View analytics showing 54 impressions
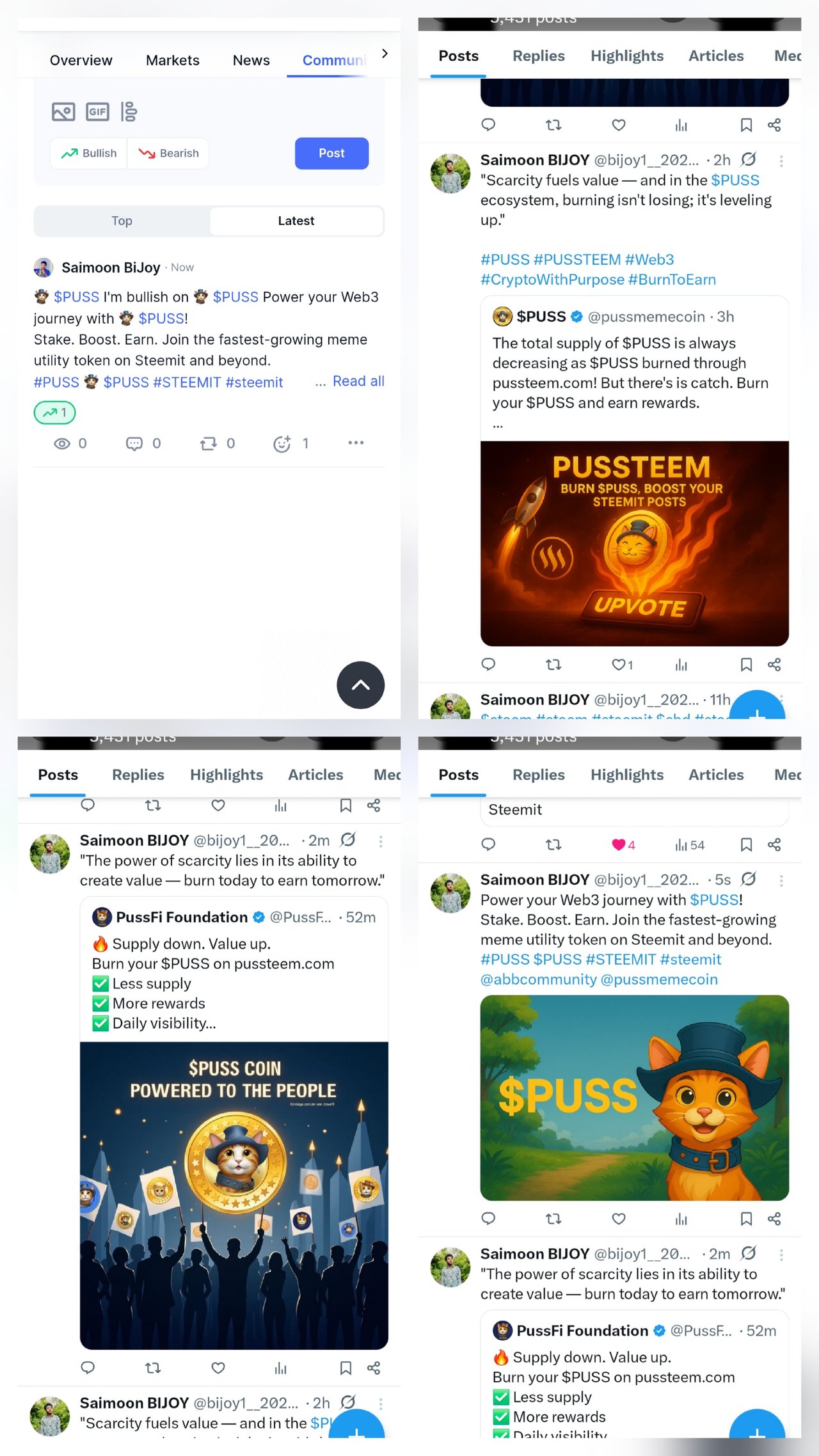819x1456 pixels. pyautogui.click(x=689, y=845)
